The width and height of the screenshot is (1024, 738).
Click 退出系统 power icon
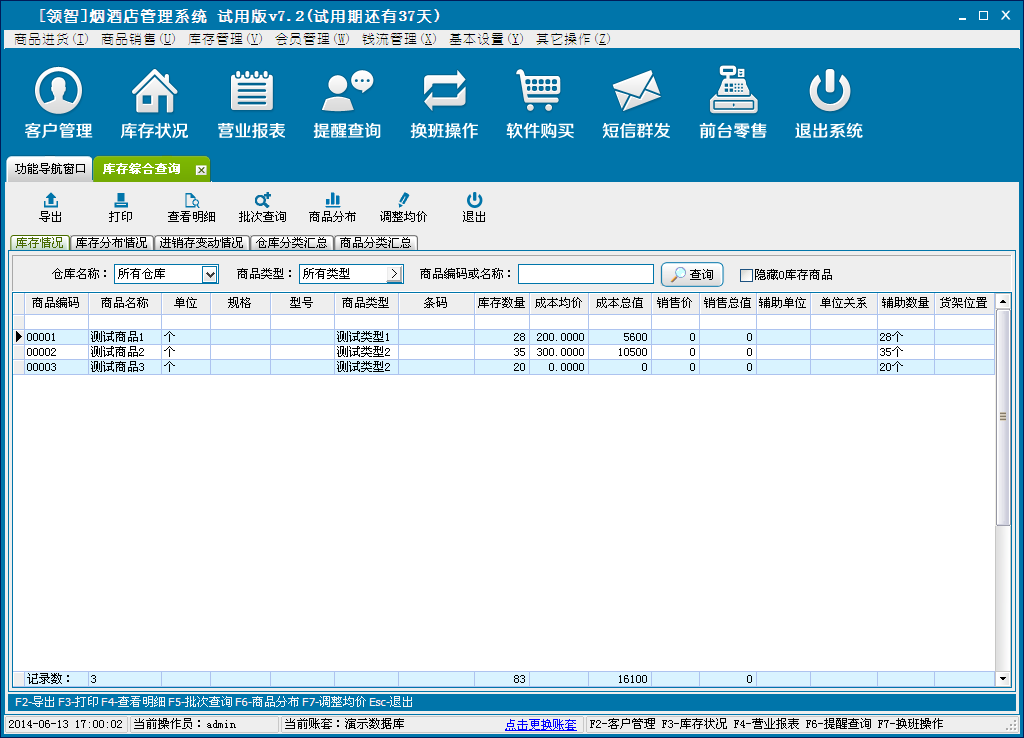pyautogui.click(x=828, y=92)
